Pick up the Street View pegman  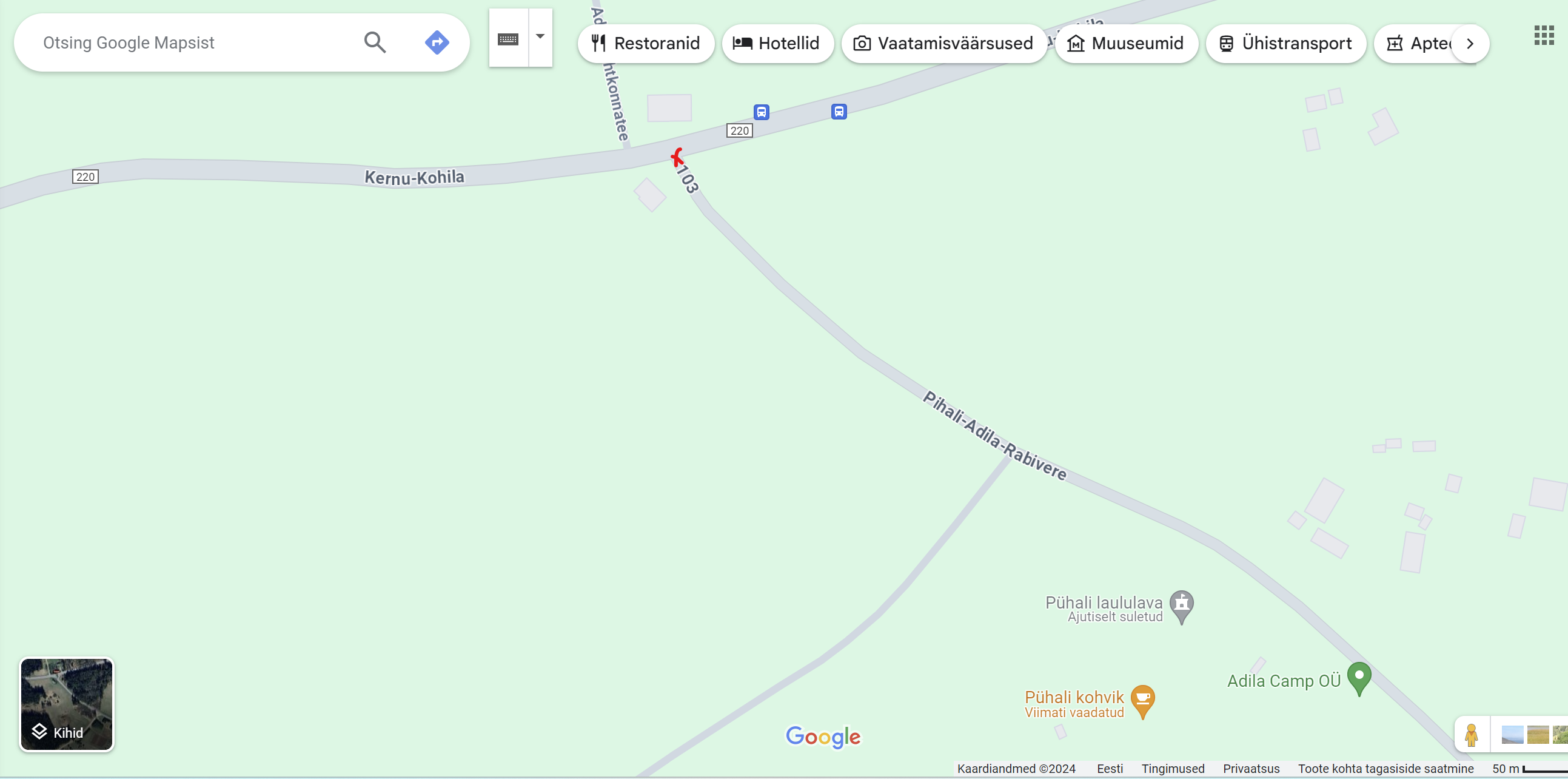click(x=1471, y=735)
